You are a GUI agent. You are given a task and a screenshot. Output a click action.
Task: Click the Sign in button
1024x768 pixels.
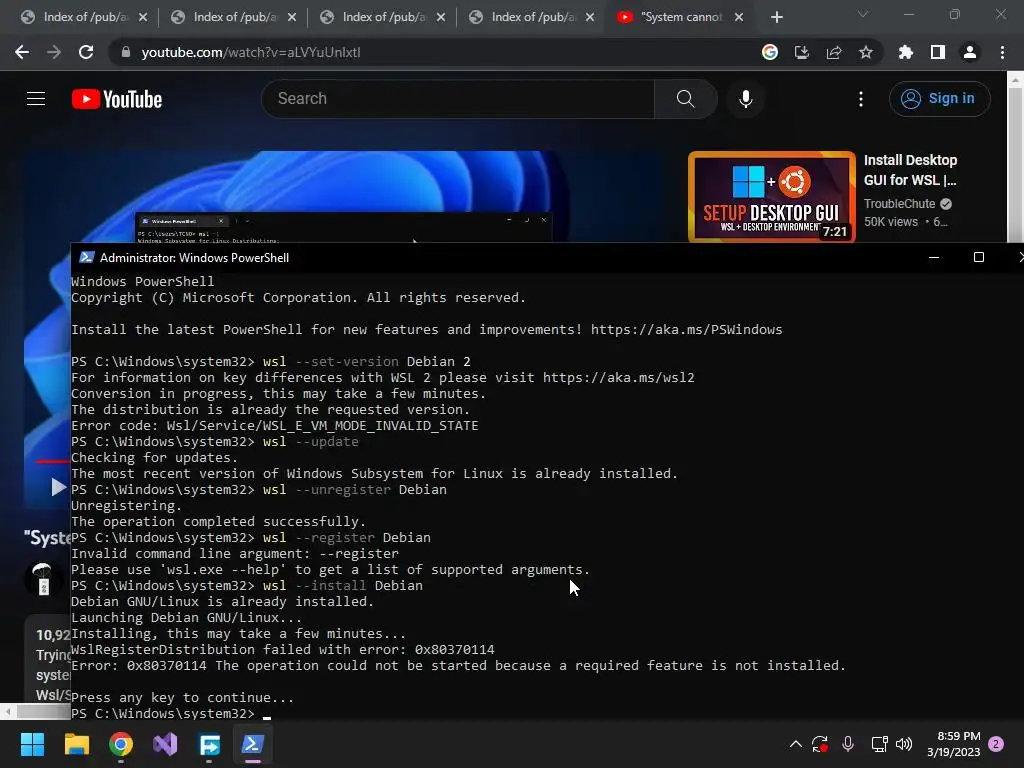pyautogui.click(x=939, y=99)
